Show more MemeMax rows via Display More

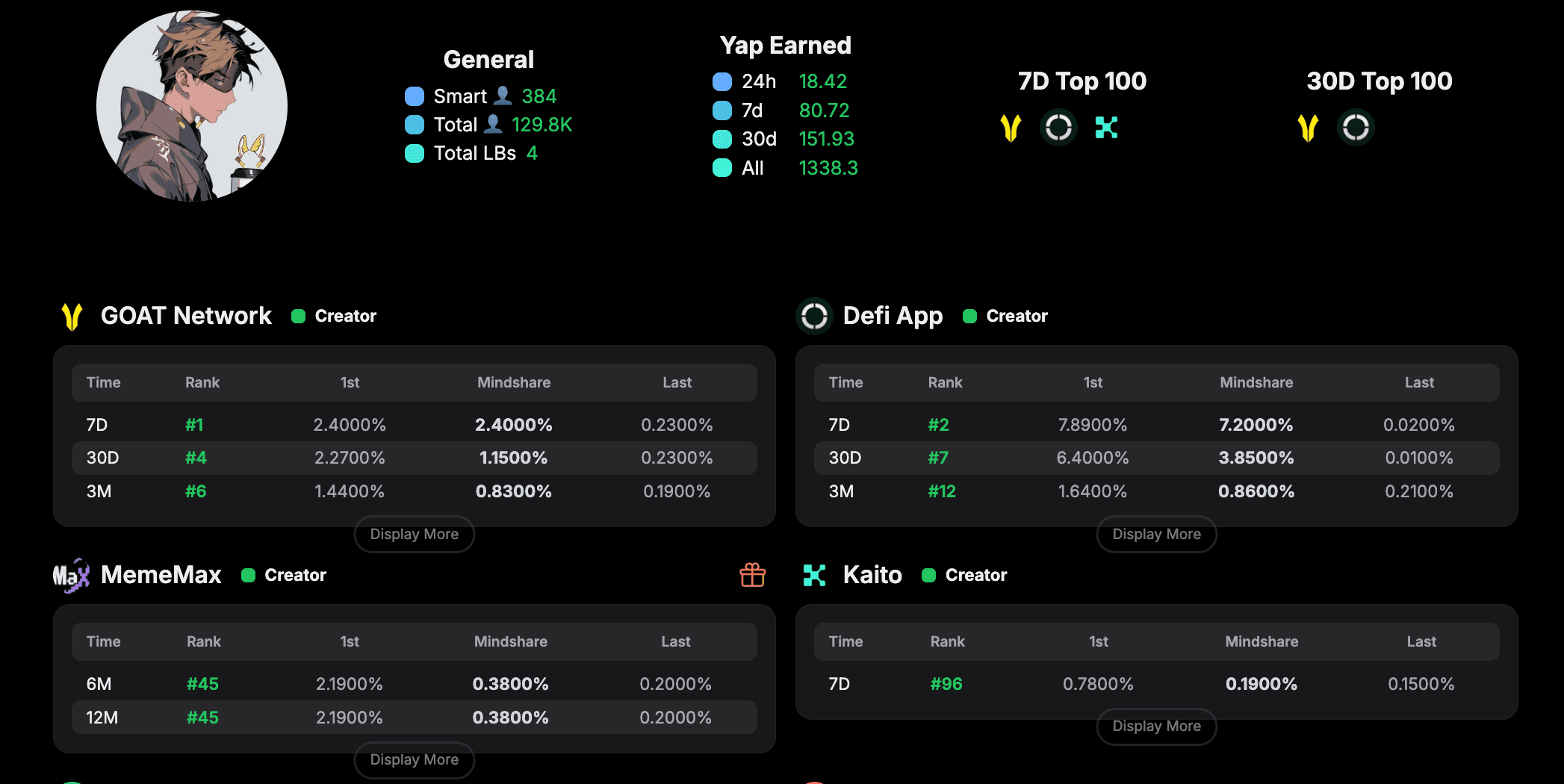pyautogui.click(x=415, y=760)
